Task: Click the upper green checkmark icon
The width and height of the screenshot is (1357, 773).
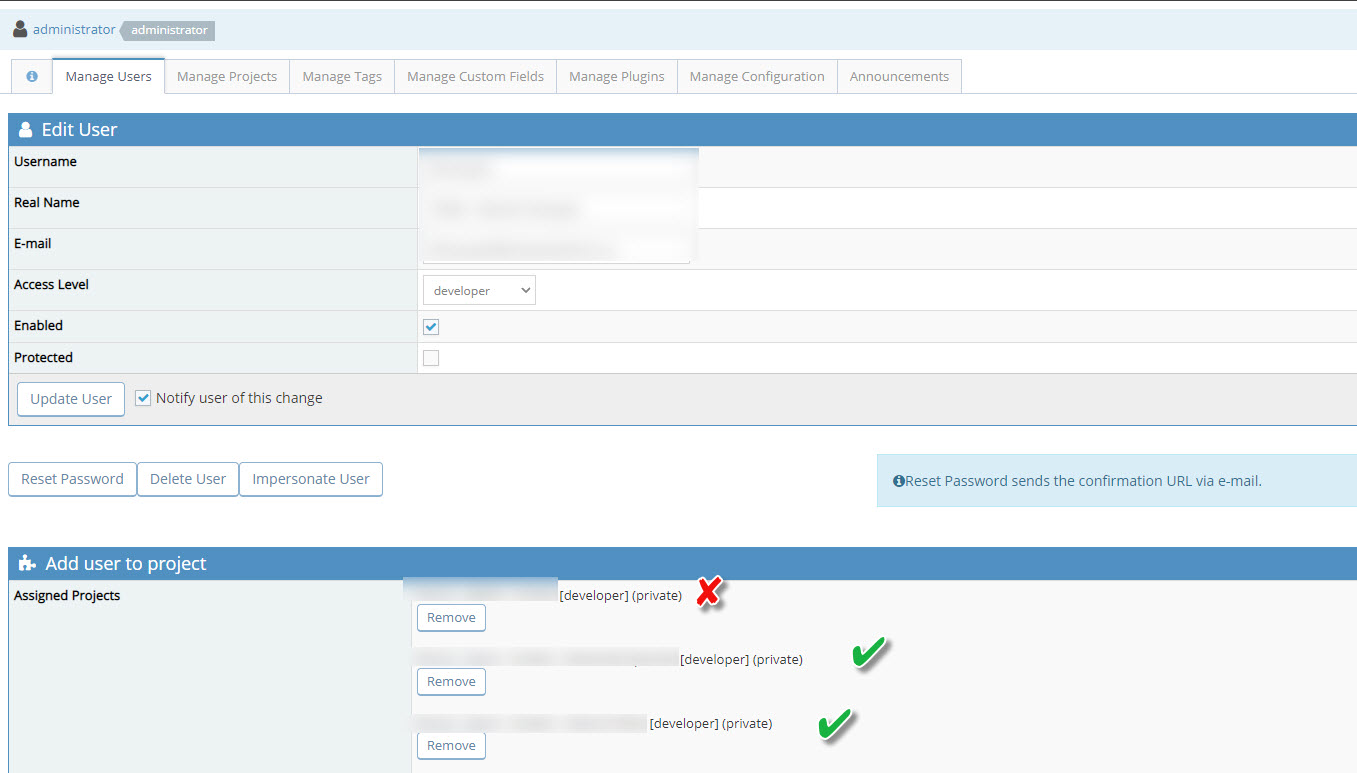Action: point(870,654)
